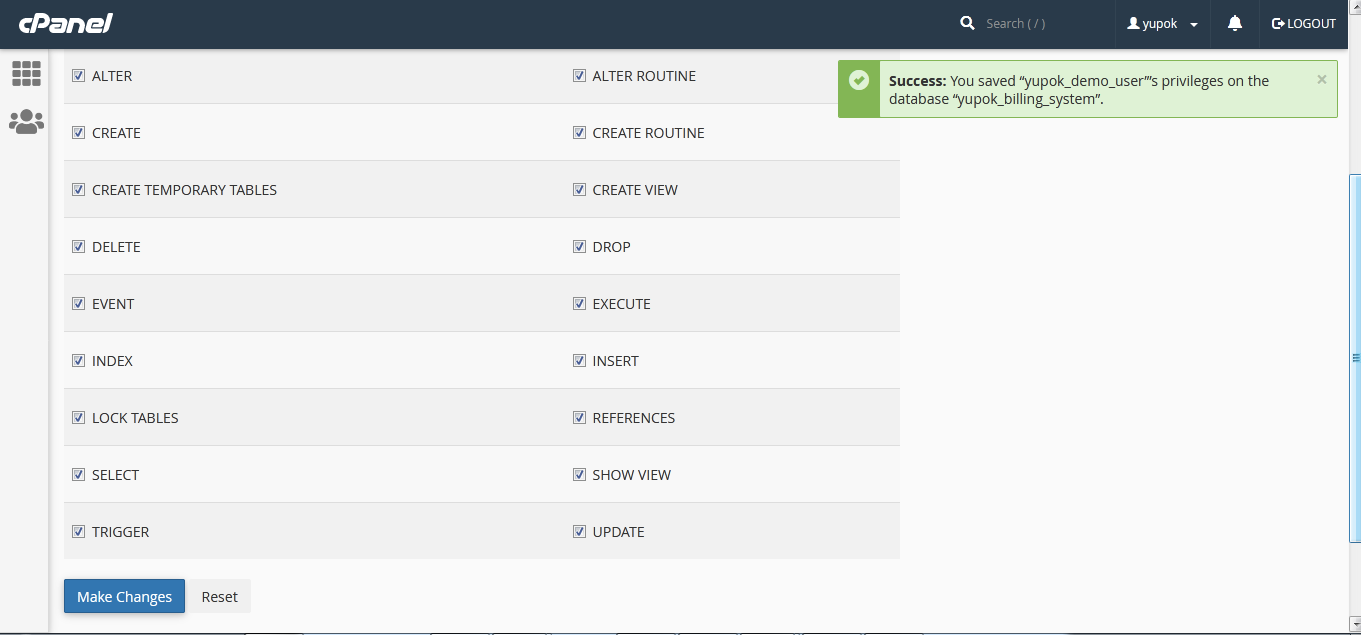Uncheck the TRIGGER privilege
The height and width of the screenshot is (635, 1361).
[79, 532]
